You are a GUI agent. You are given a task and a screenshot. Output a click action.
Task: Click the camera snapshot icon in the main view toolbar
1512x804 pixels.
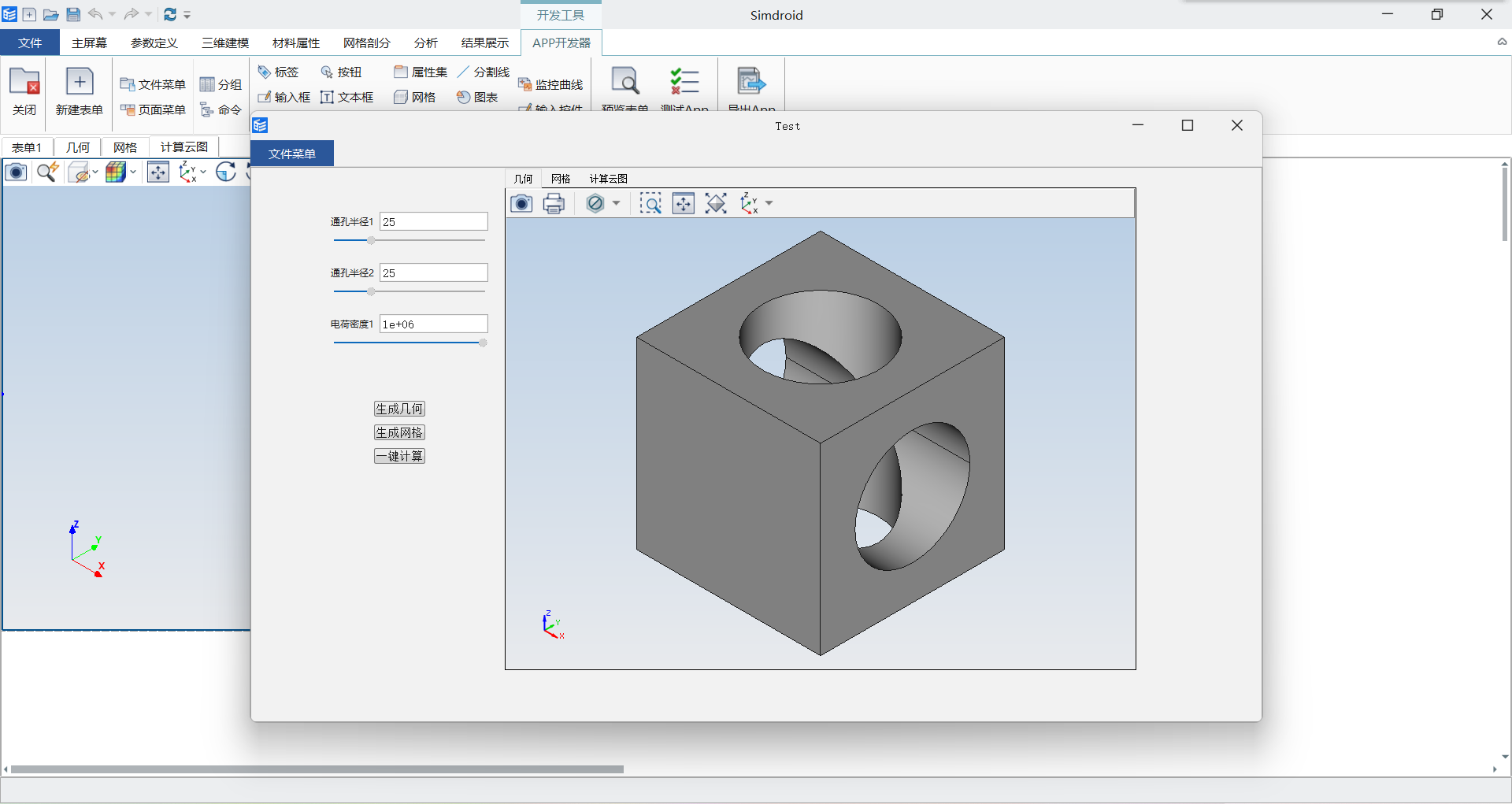16,172
